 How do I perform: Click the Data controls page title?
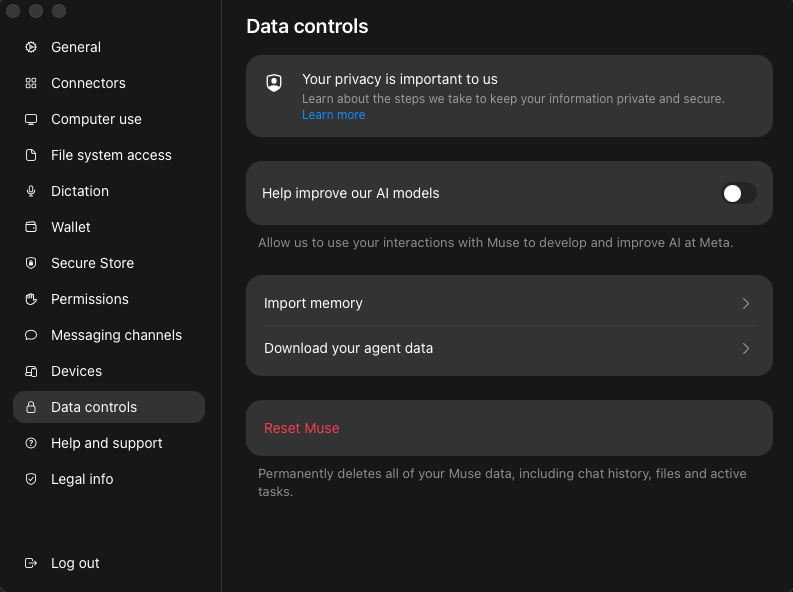(x=307, y=26)
